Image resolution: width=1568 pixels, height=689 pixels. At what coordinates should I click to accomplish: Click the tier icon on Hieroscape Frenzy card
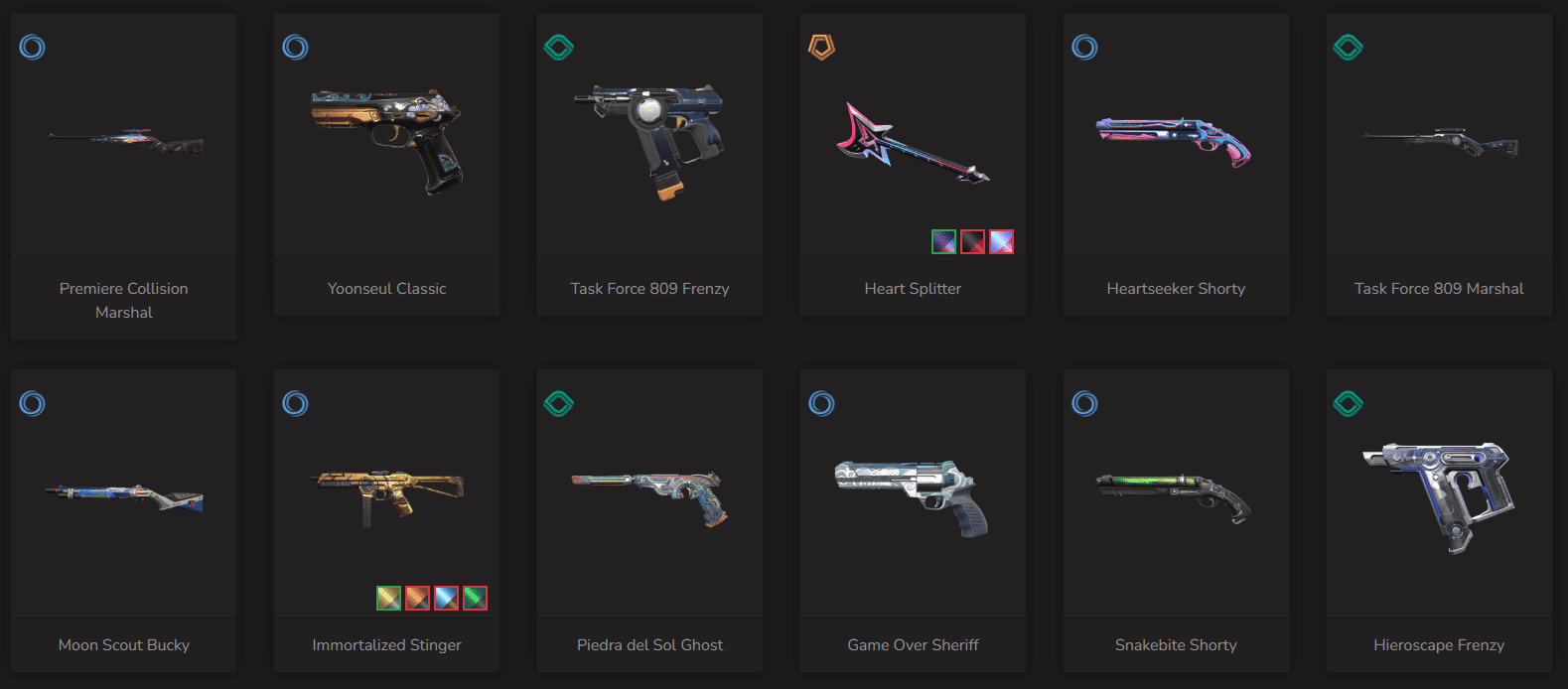click(x=1348, y=403)
